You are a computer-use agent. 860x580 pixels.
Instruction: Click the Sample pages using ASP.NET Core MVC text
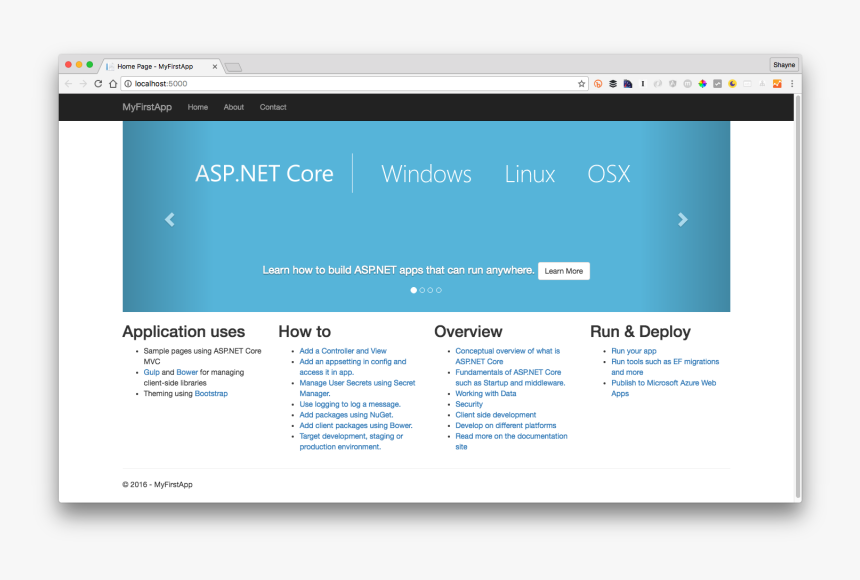202,356
